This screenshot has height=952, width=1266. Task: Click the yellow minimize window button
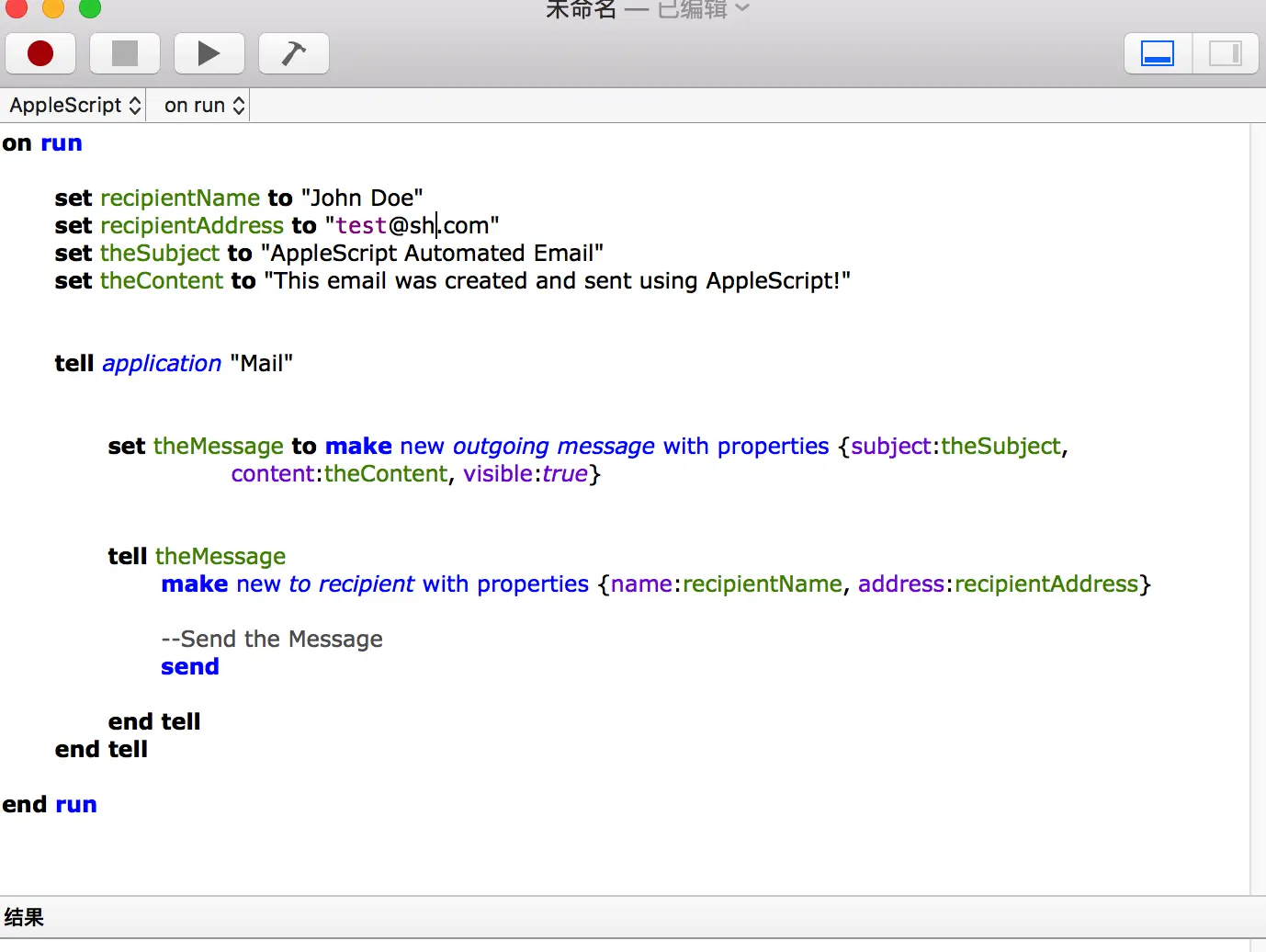click(53, 7)
